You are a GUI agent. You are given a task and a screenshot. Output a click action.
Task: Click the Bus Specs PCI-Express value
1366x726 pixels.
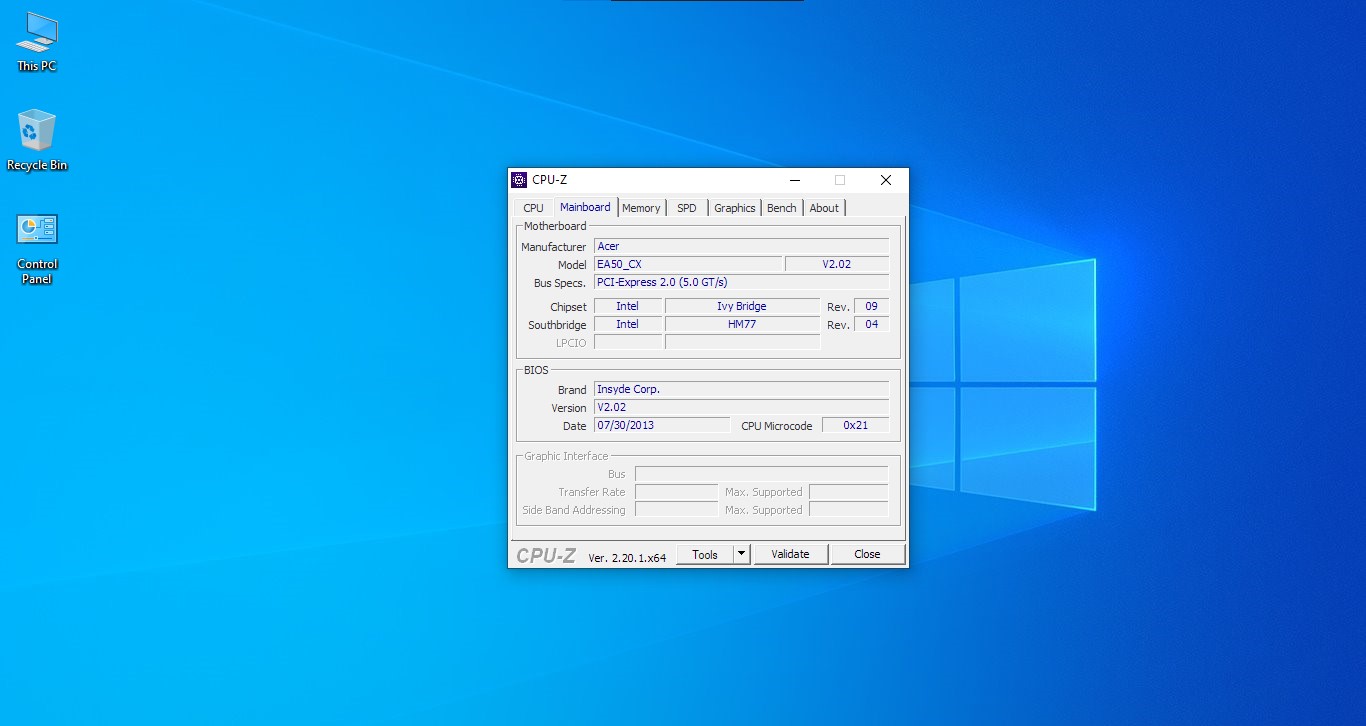[x=742, y=282]
